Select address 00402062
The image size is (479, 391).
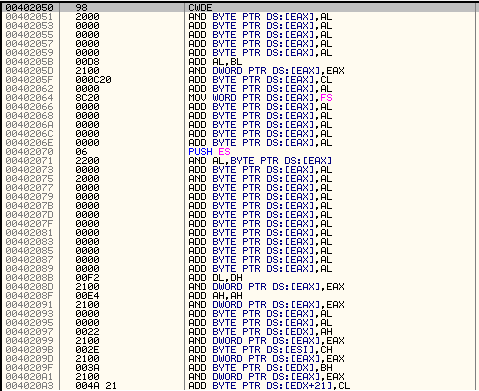point(29,89)
